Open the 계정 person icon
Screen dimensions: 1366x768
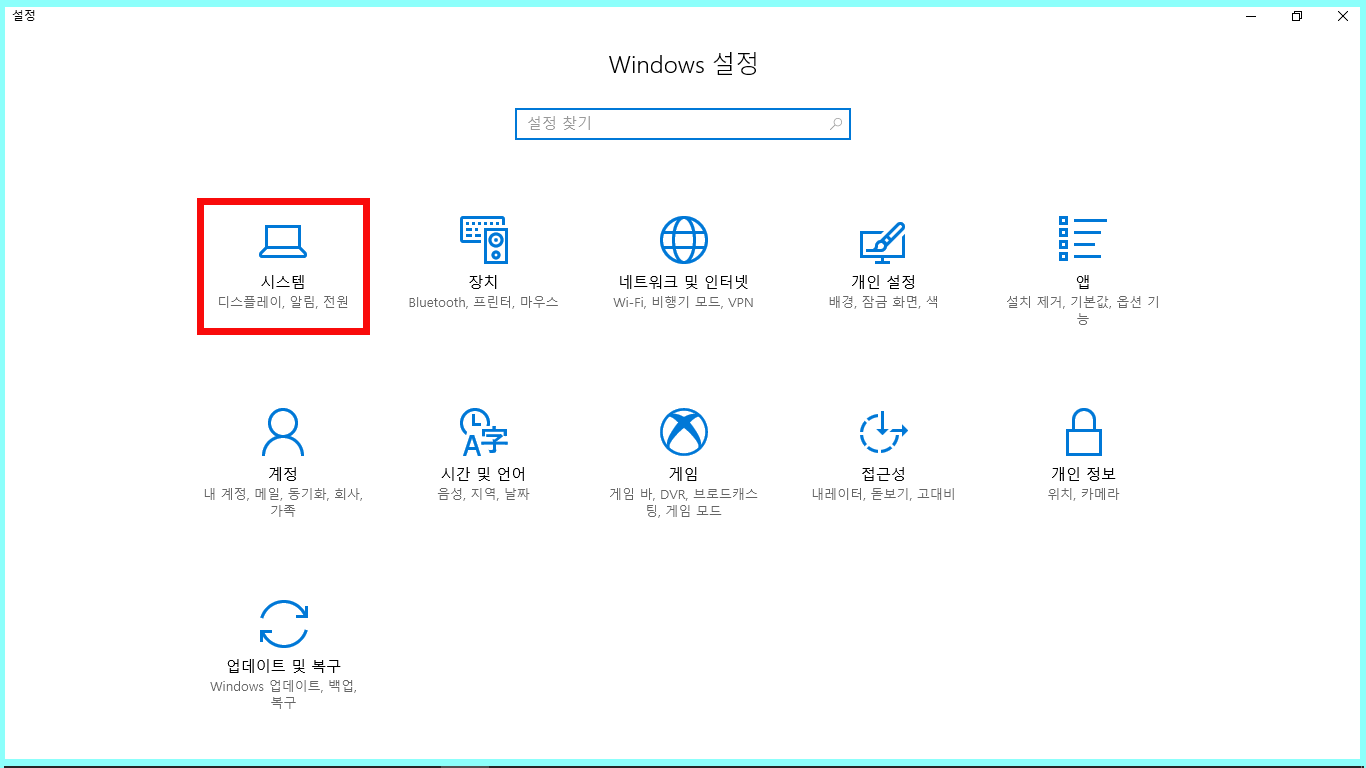tap(283, 432)
